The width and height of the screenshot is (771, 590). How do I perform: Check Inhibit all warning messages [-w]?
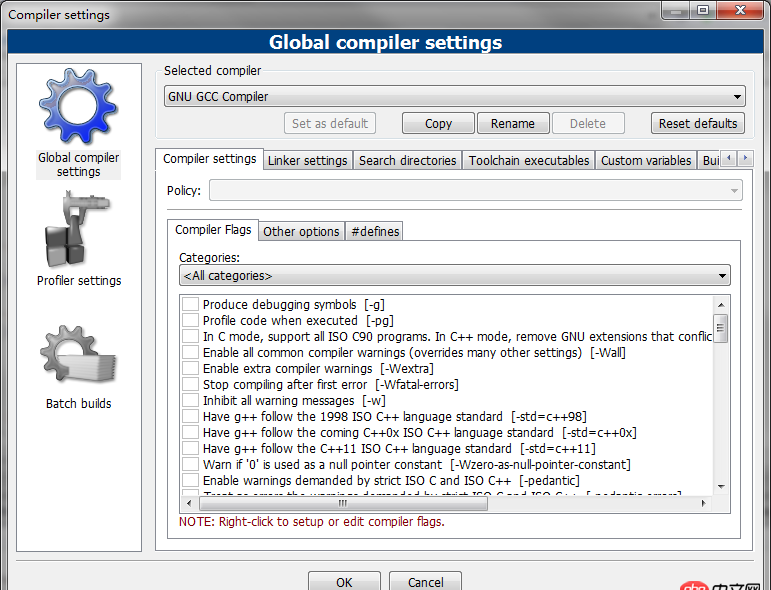[x=190, y=400]
